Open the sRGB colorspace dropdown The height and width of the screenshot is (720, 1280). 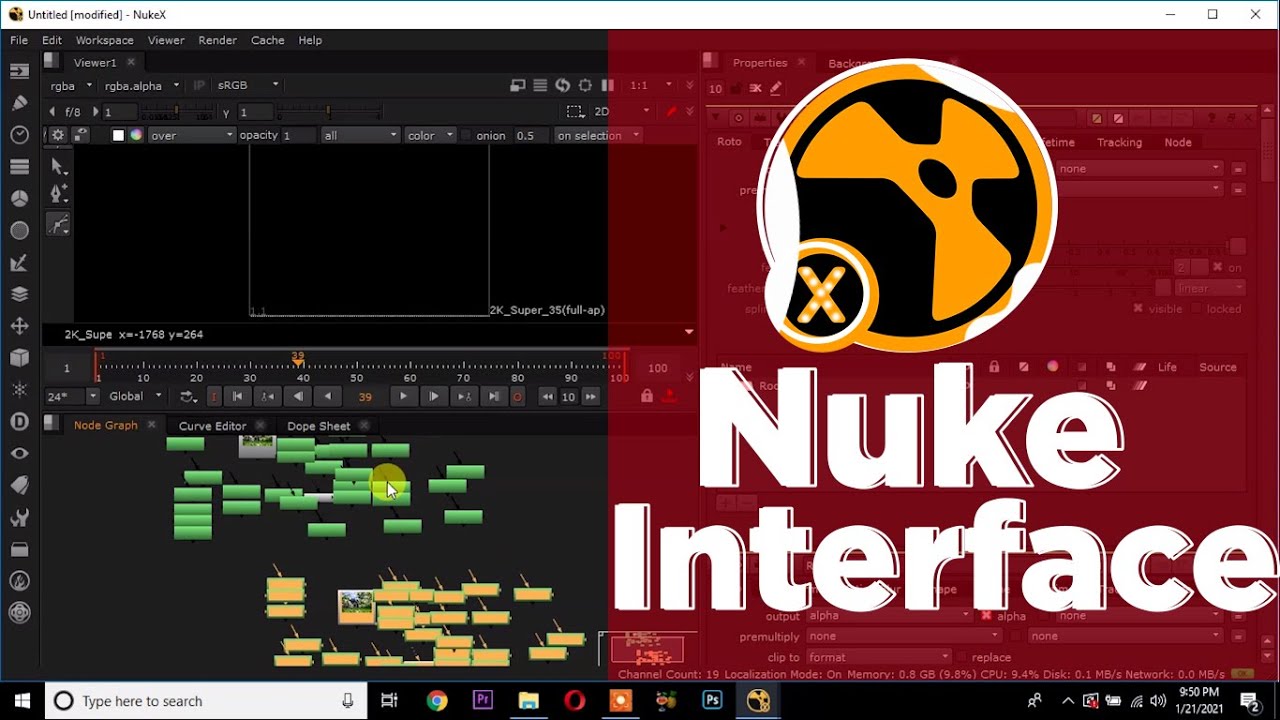pos(248,86)
